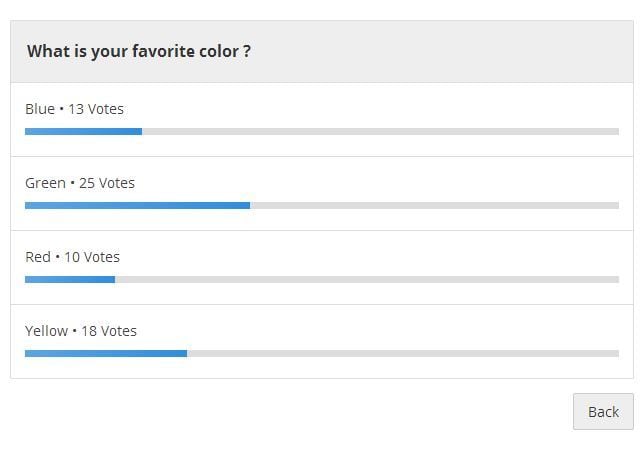Click the '25 Votes' count text
The image size is (643, 453).
[x=107, y=183]
